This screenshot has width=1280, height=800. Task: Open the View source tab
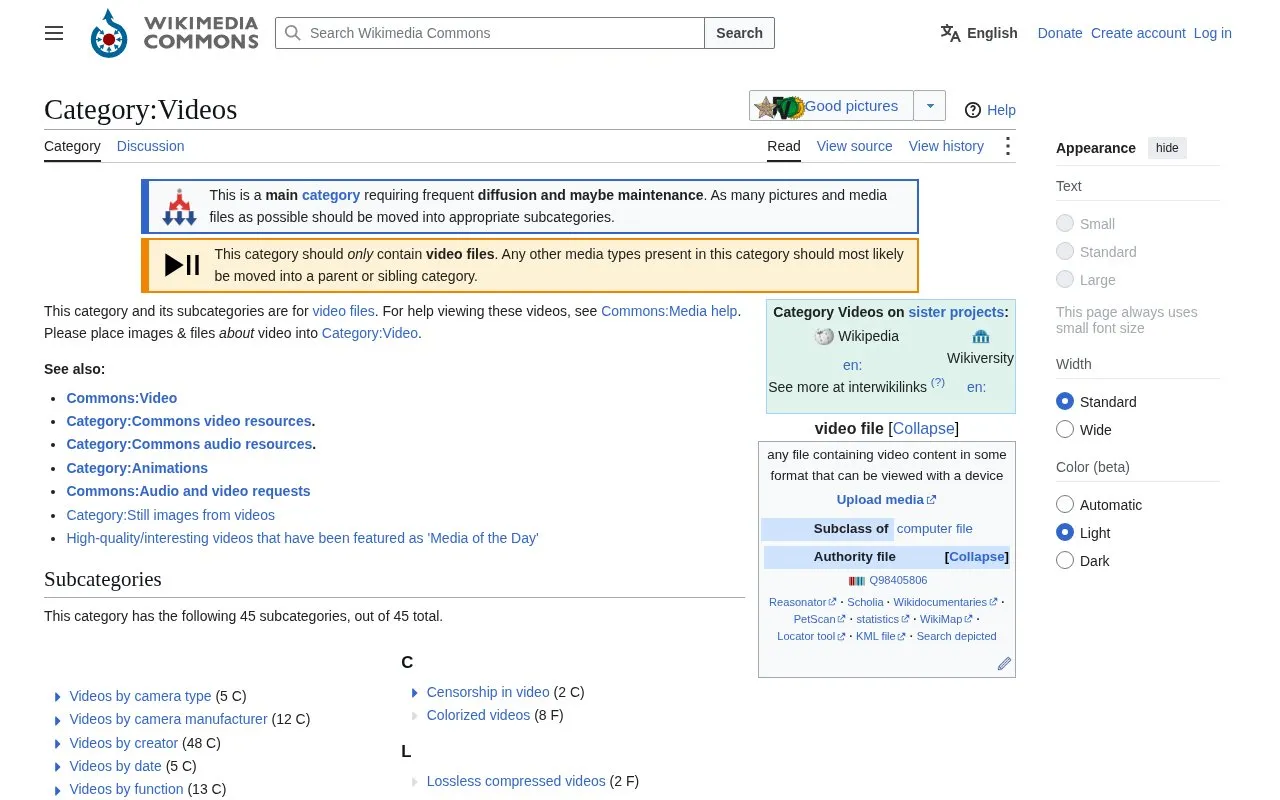854,146
